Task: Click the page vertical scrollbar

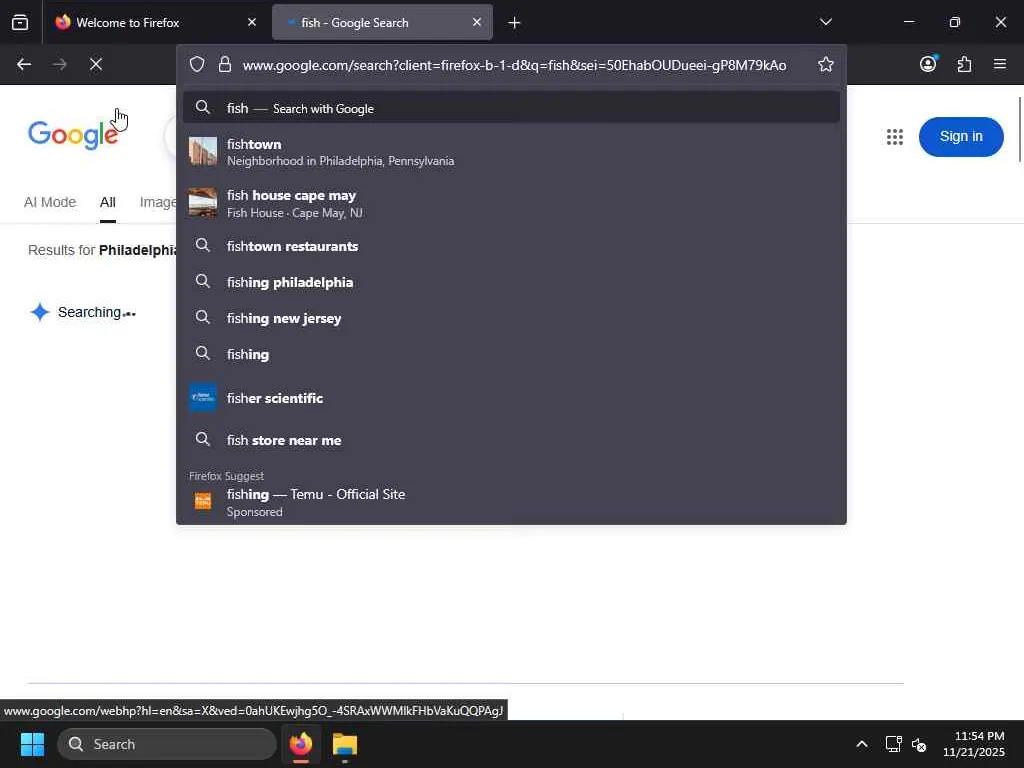Action: click(1019, 129)
